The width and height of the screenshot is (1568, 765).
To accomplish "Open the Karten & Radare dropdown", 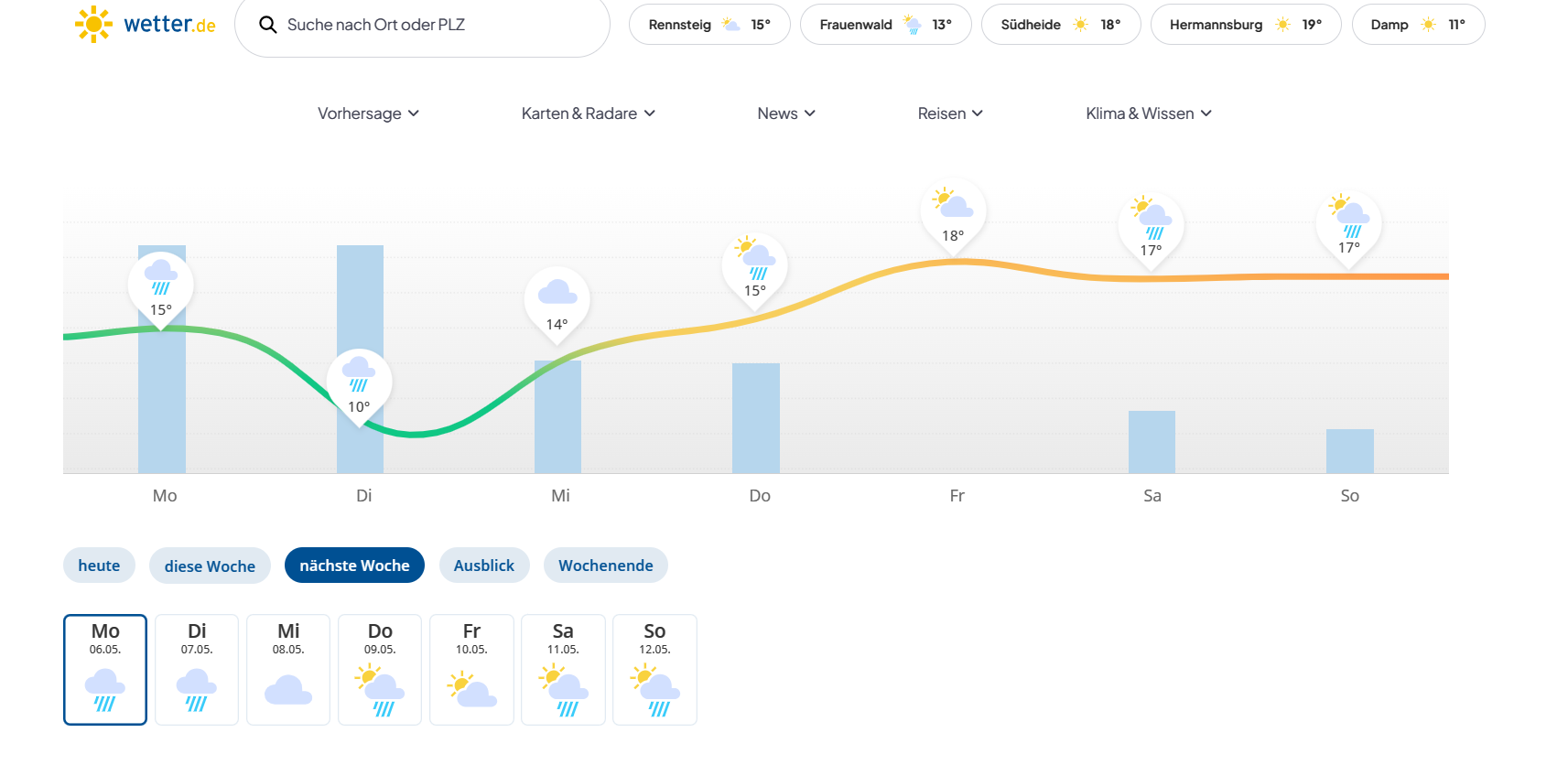I will tap(588, 113).
